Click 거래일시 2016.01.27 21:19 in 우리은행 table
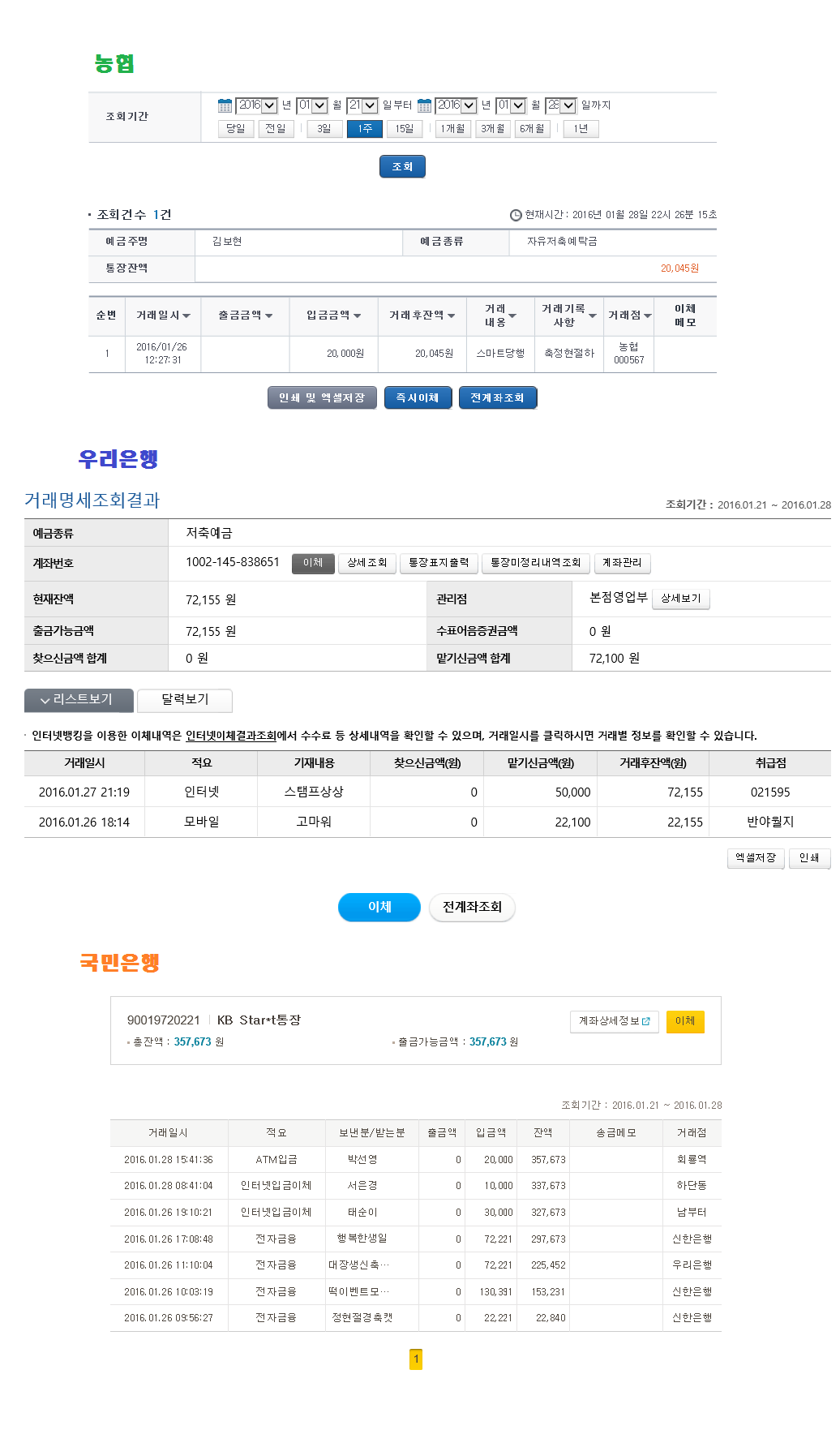840x1430 pixels. (84, 792)
